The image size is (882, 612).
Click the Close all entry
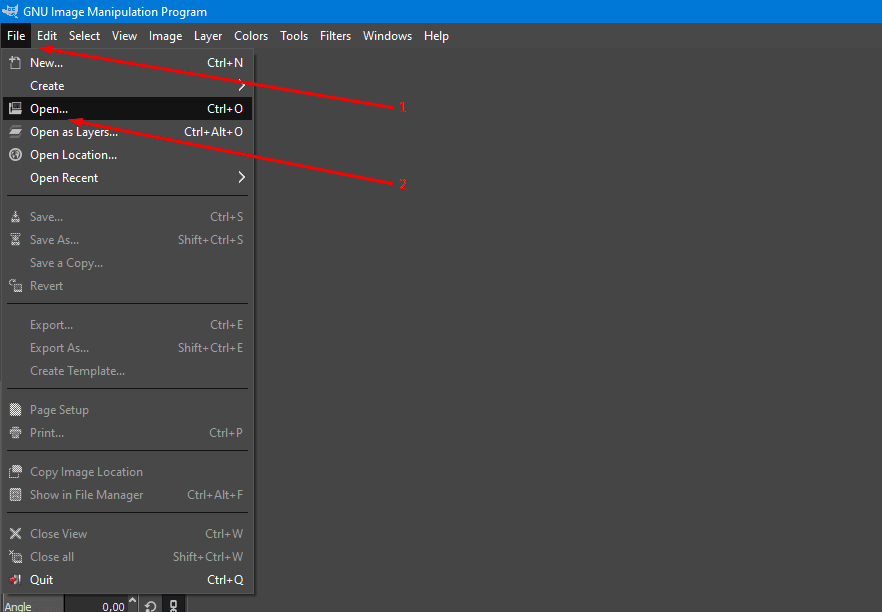pos(127,557)
